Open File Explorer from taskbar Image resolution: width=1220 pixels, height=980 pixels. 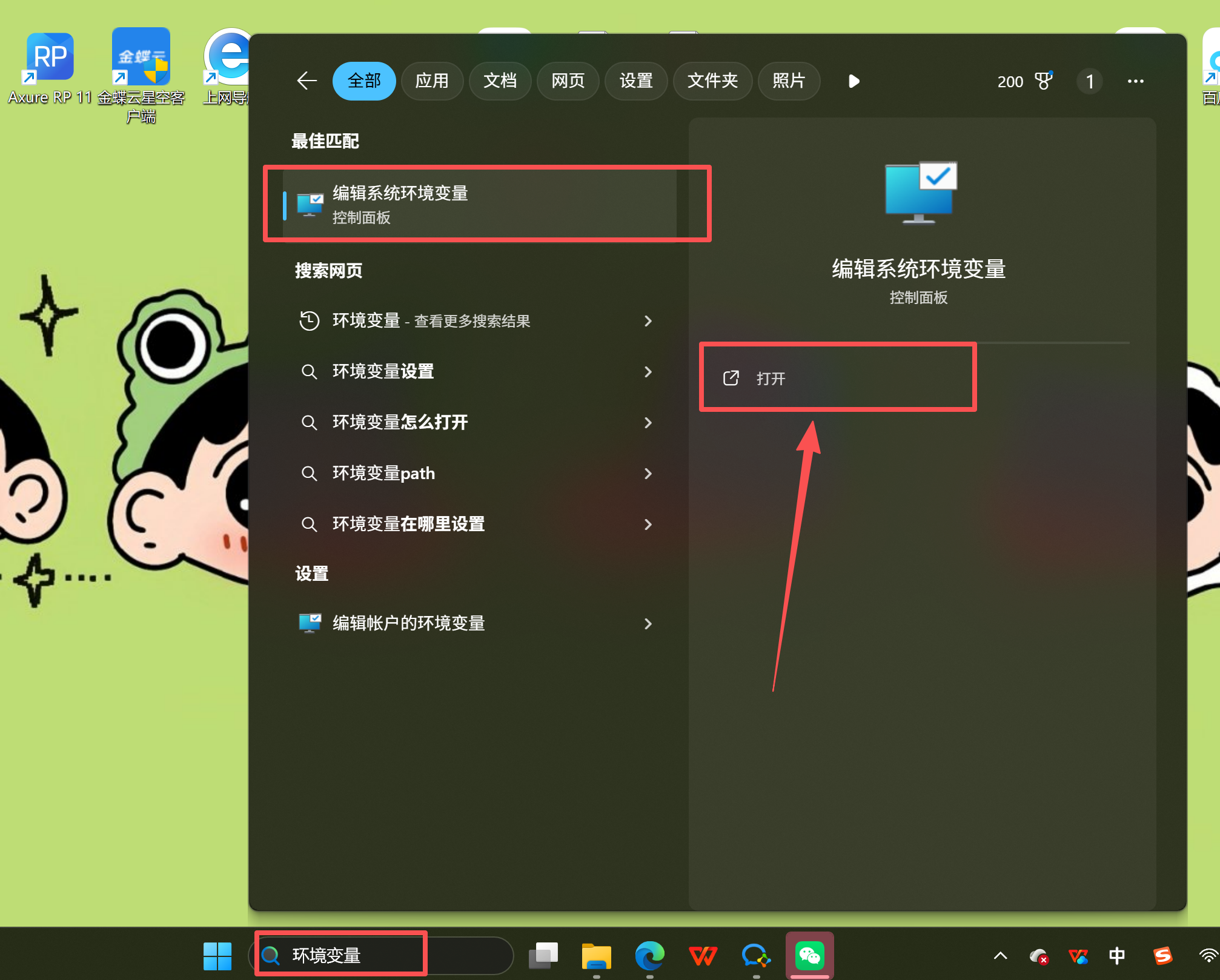tap(596, 955)
